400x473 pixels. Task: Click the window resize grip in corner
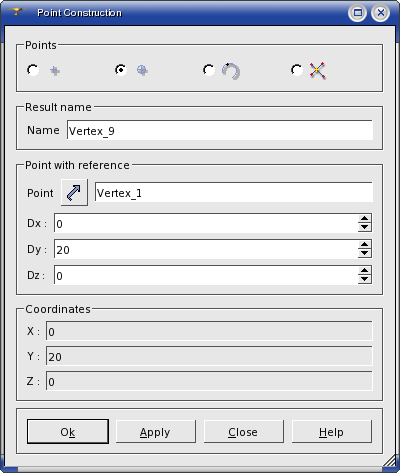tap(389, 462)
